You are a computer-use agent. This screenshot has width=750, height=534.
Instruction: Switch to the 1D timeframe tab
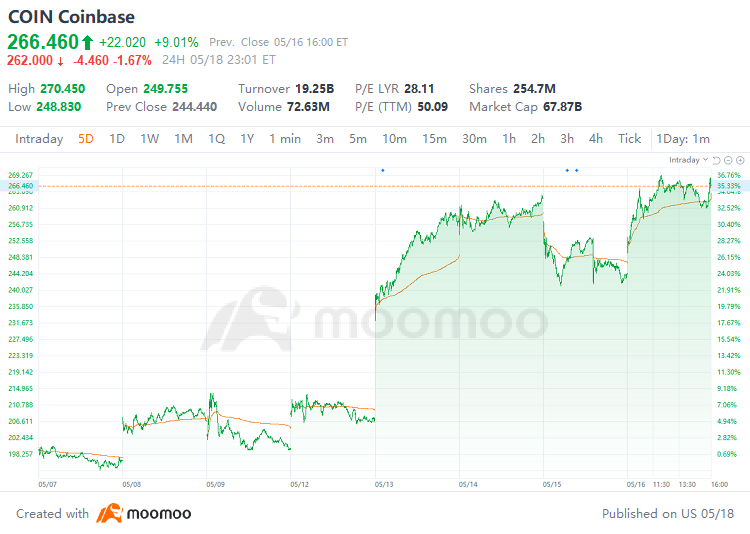[117, 139]
